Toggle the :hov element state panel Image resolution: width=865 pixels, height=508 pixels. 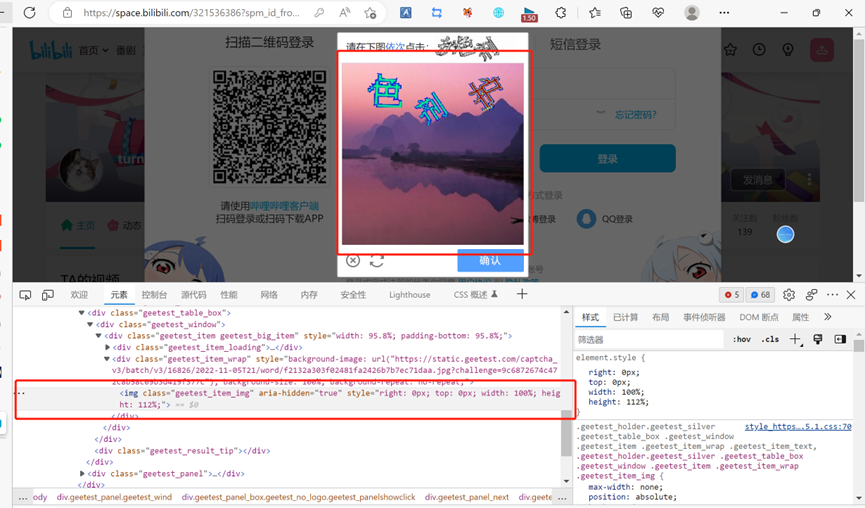click(741, 339)
